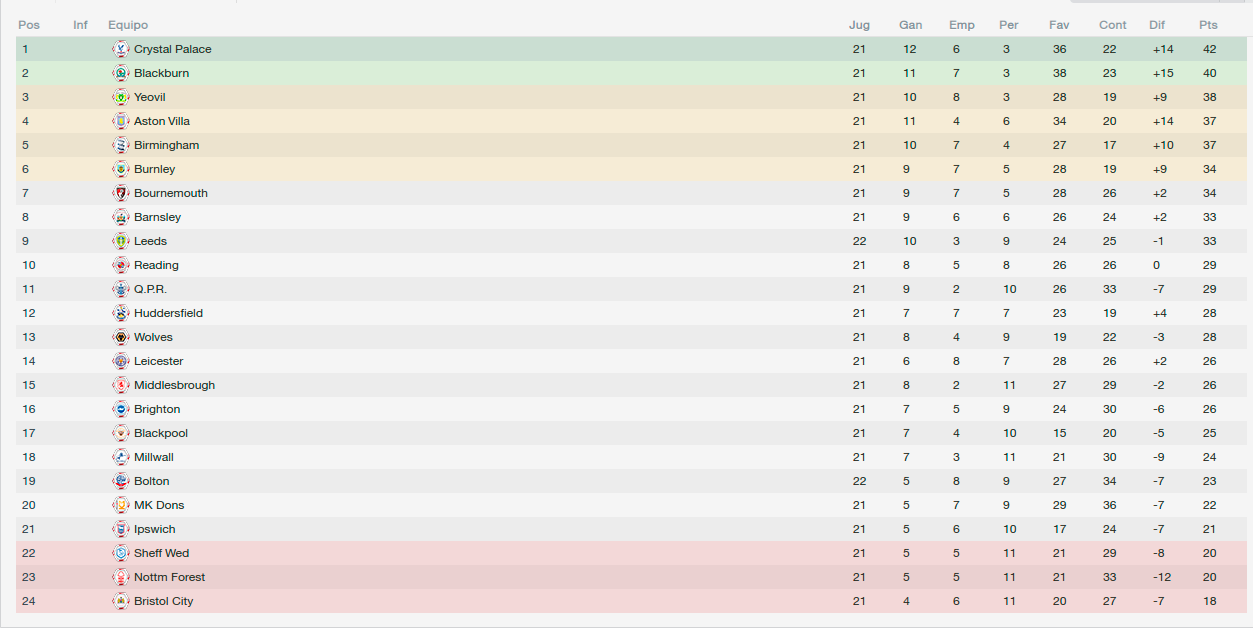The image size is (1253, 628).
Task: Click the MK Dons club crest
Action: pyautogui.click(x=121, y=505)
